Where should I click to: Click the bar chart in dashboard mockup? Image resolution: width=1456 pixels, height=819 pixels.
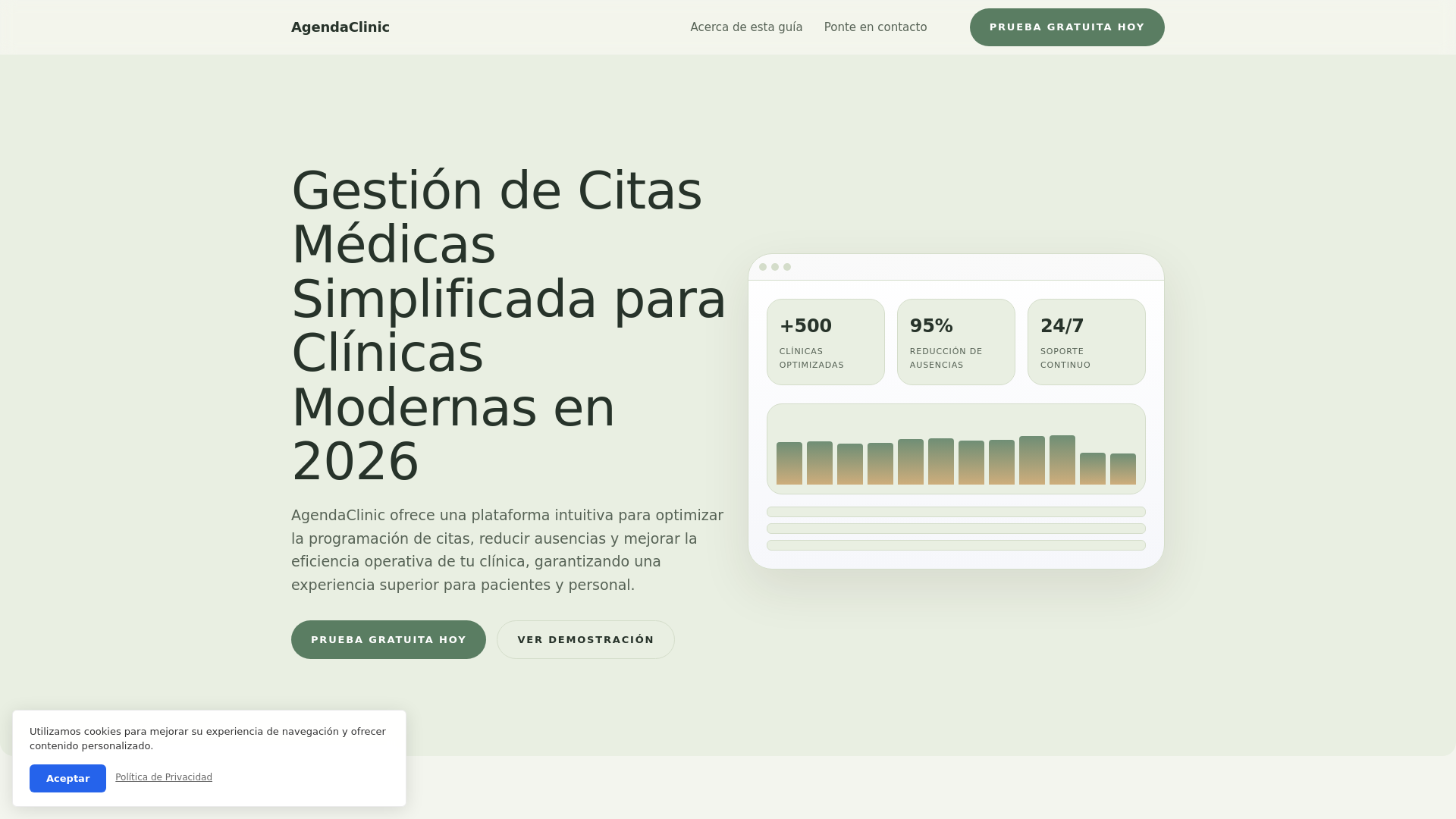pyautogui.click(x=956, y=449)
